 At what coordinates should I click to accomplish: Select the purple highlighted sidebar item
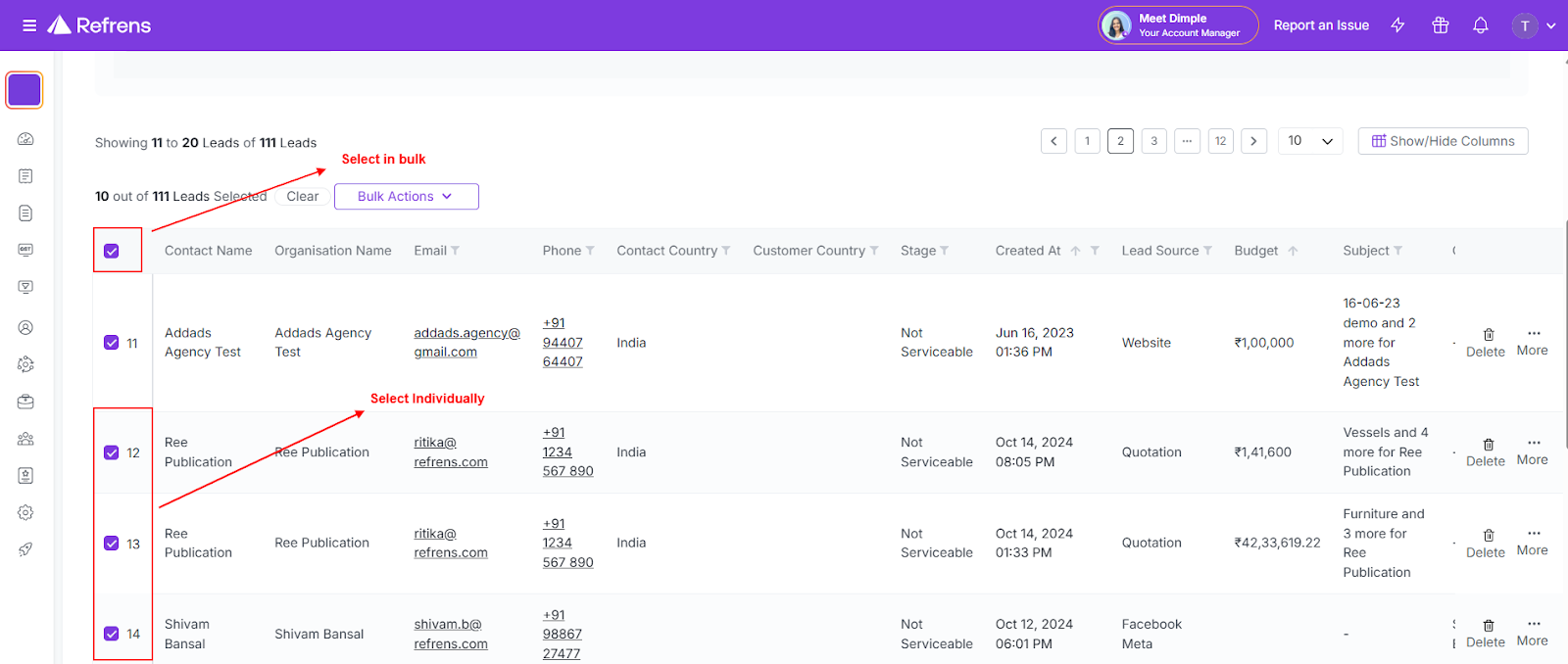point(24,90)
